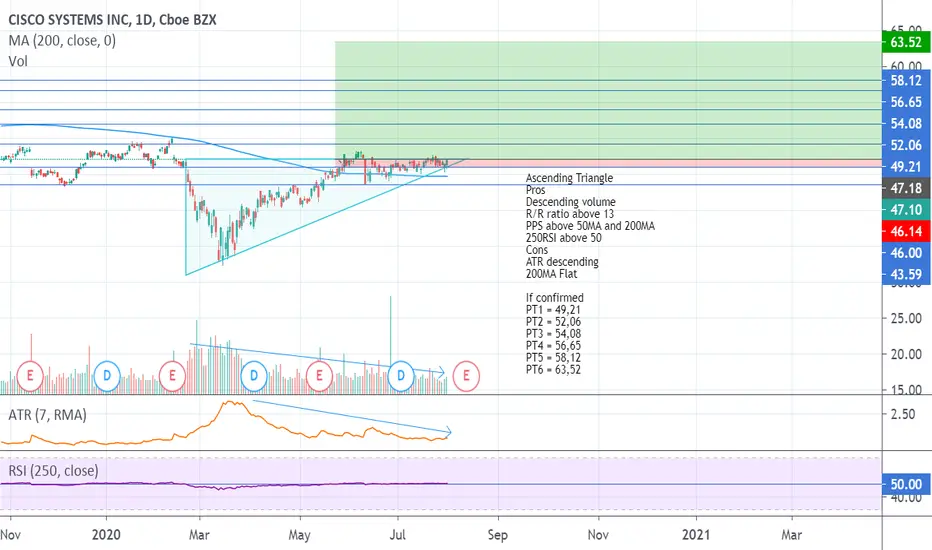This screenshot has height=550, width=932.
Task: Click the 46.00 price level label
Action: pyautogui.click(x=906, y=253)
